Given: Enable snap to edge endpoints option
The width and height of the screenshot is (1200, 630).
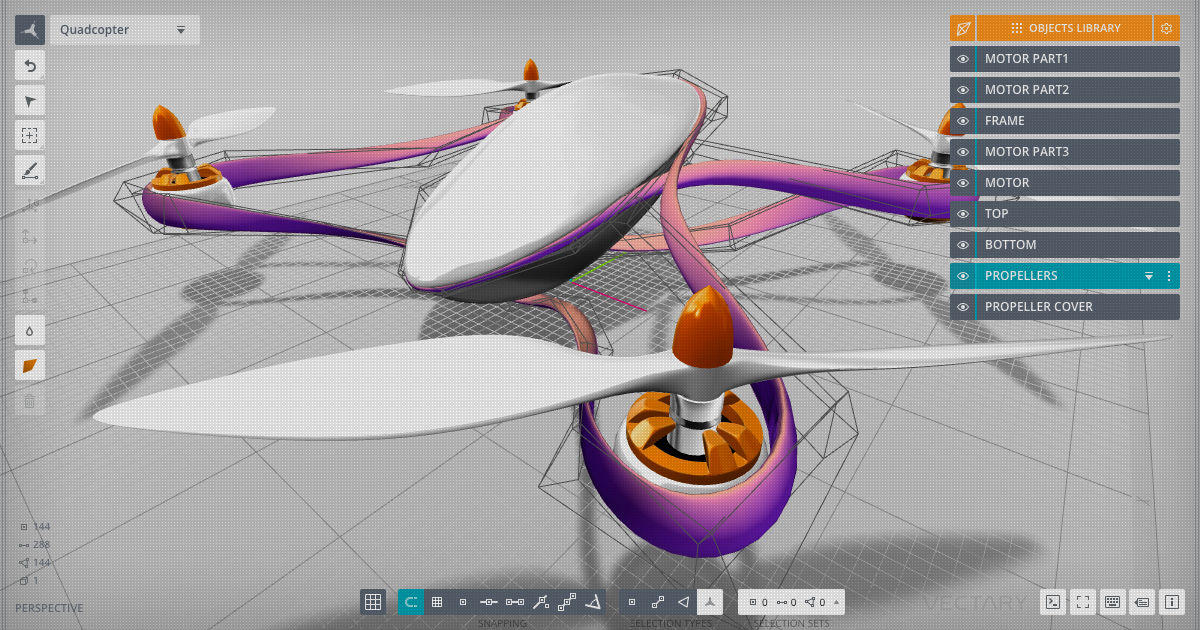Looking at the screenshot, I should coord(515,602).
